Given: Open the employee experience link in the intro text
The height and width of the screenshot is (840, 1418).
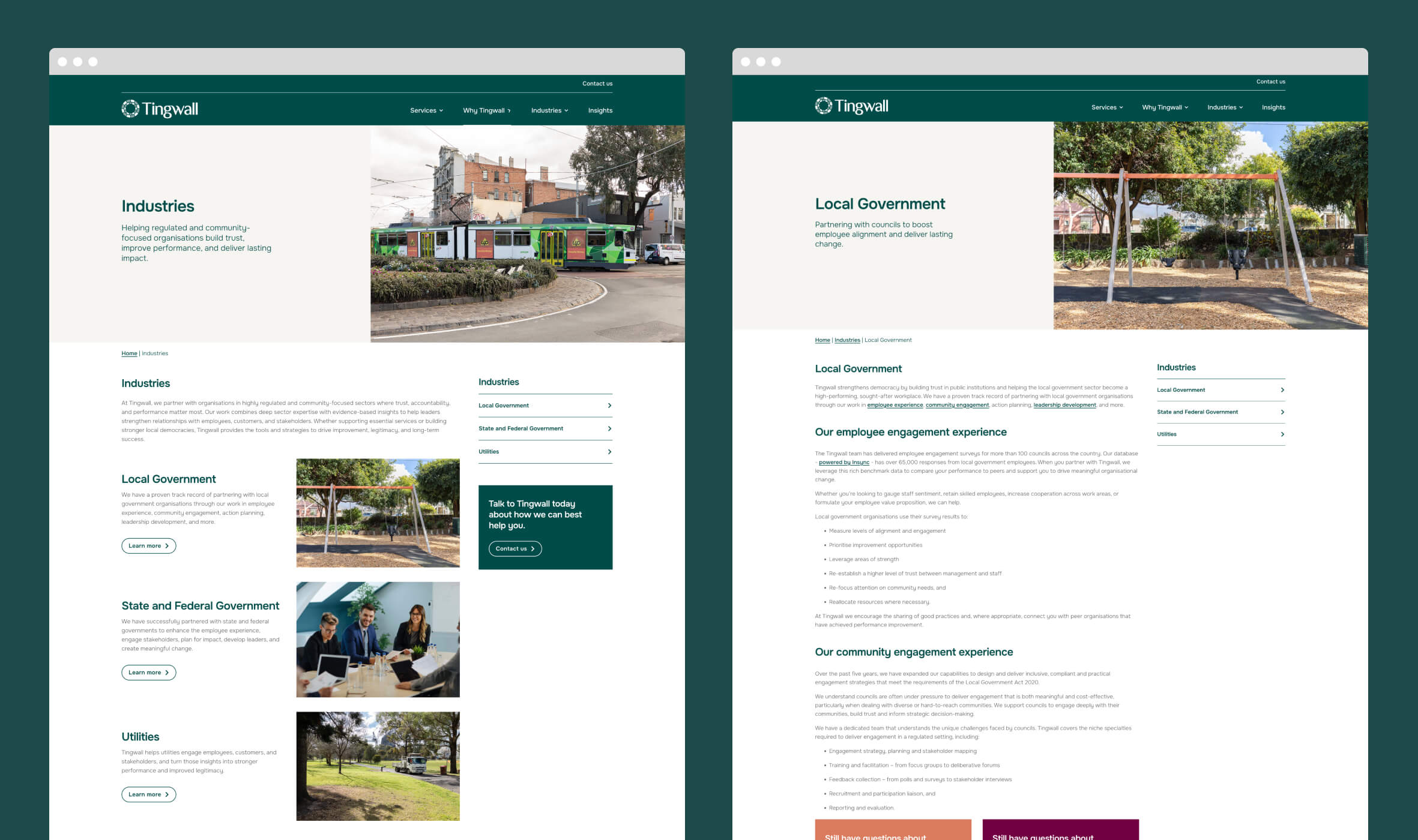Looking at the screenshot, I should point(896,405).
